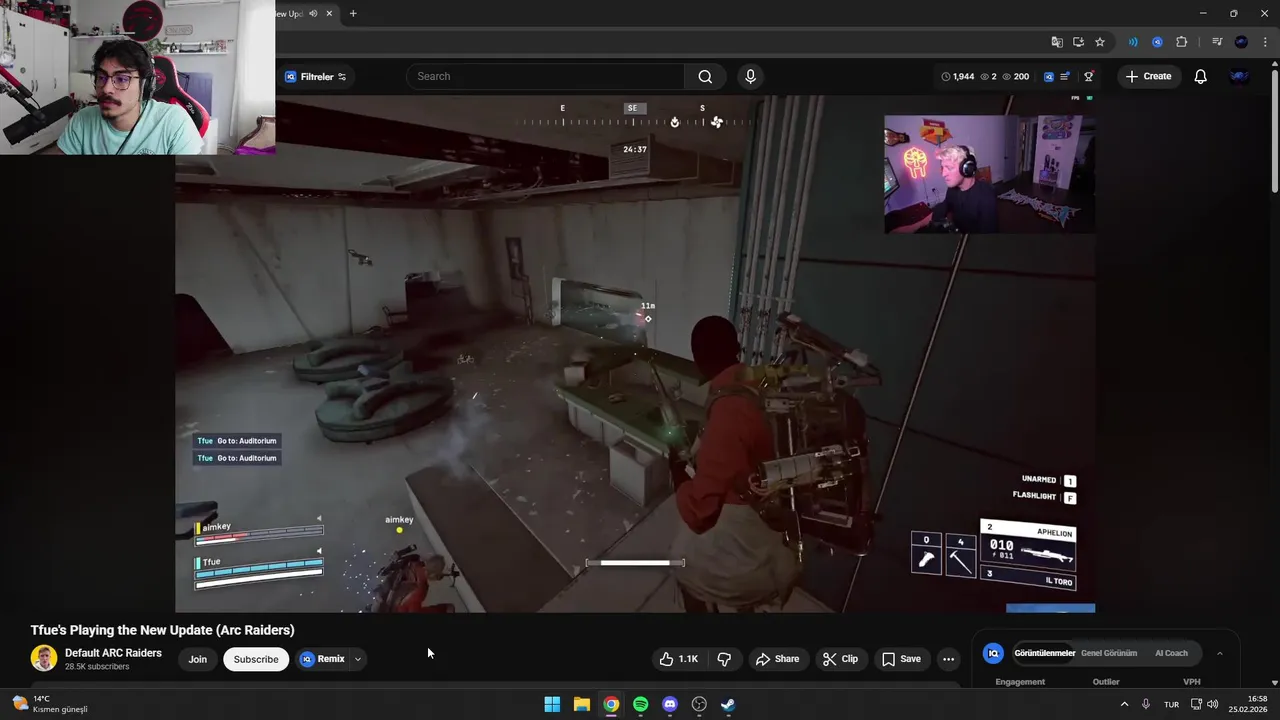
Task: Bookmark this page with star icon
Action: pos(1100,42)
